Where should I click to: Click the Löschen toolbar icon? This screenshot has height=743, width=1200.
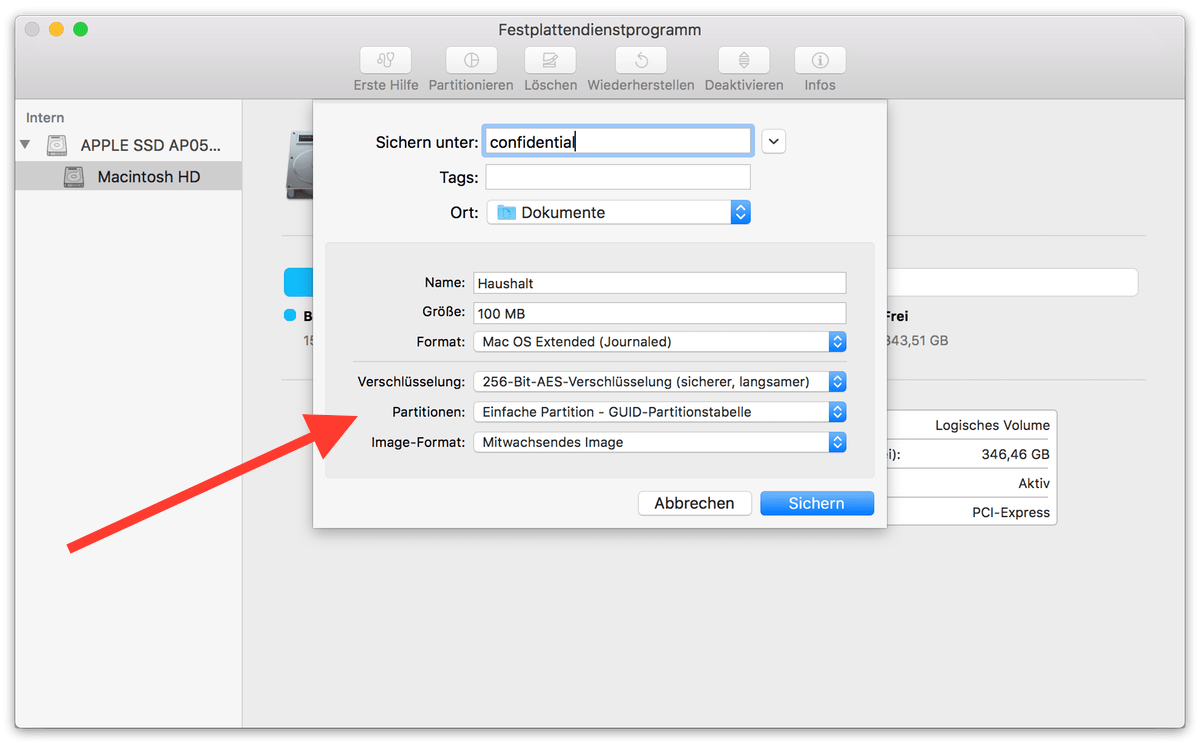(x=550, y=60)
